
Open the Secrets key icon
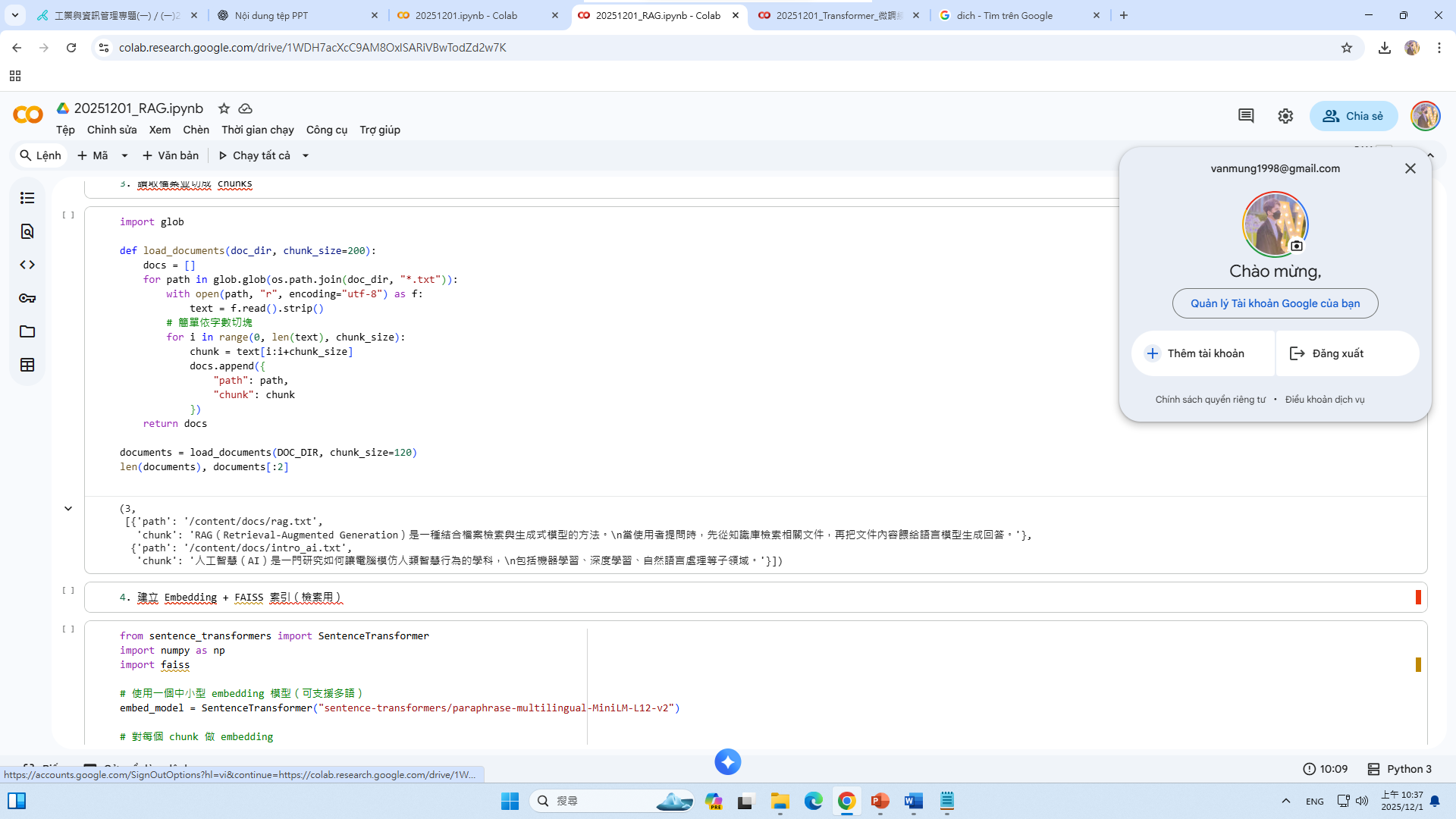tap(27, 298)
